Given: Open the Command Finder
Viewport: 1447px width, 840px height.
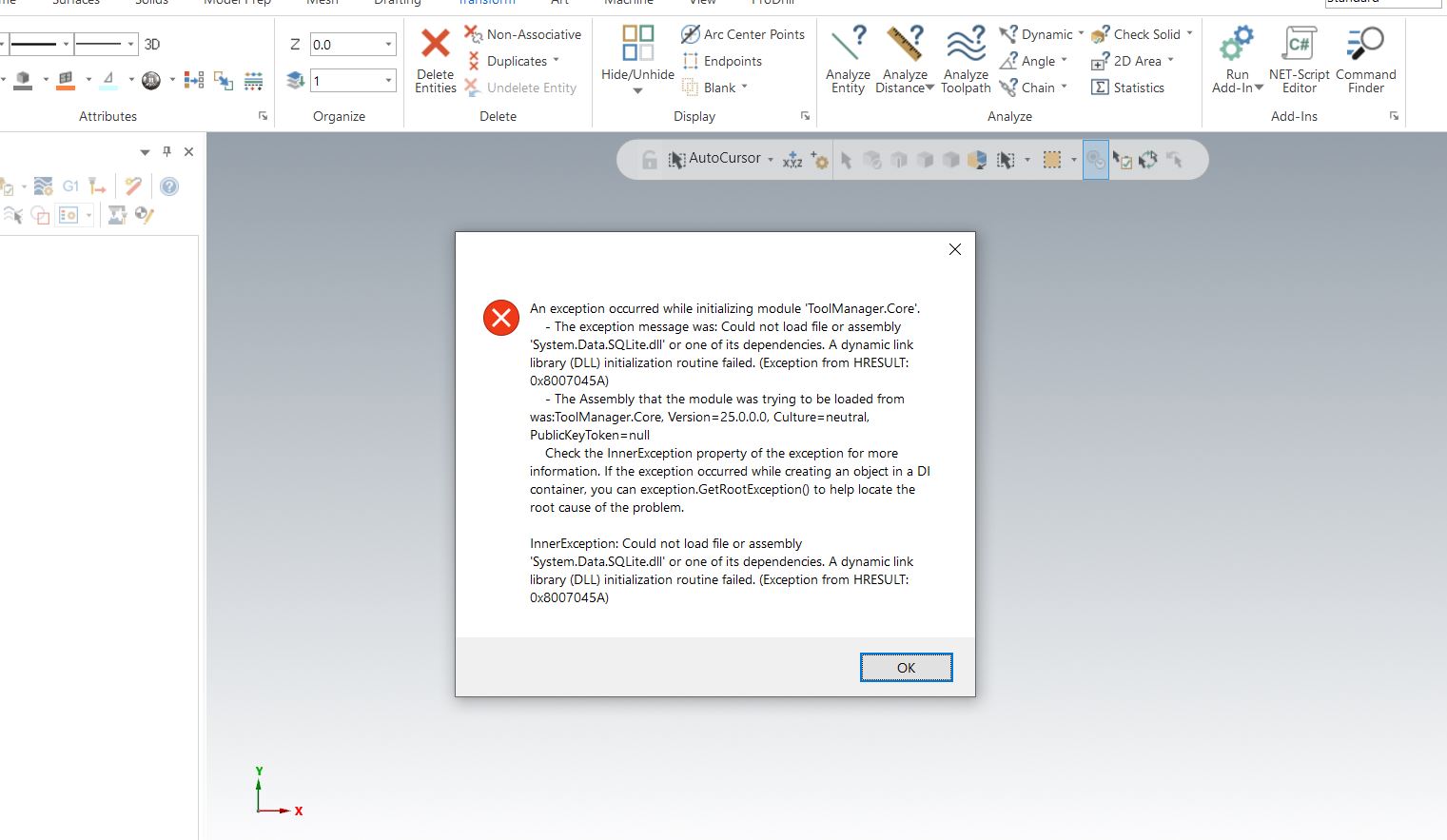Looking at the screenshot, I should tap(1365, 44).
